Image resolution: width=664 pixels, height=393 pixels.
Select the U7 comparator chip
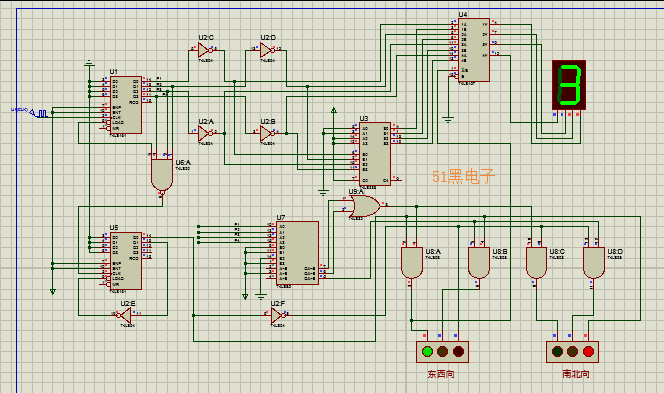[x=297, y=253]
